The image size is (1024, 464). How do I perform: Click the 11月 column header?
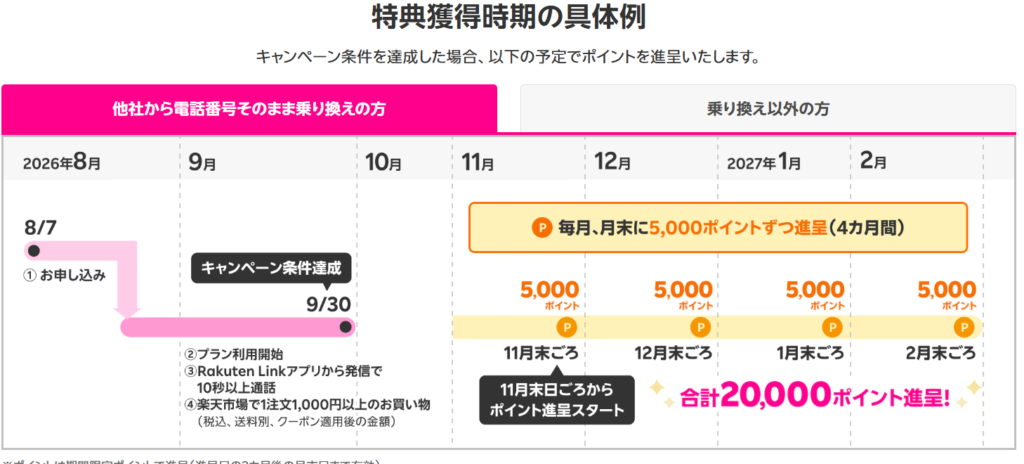[479, 163]
